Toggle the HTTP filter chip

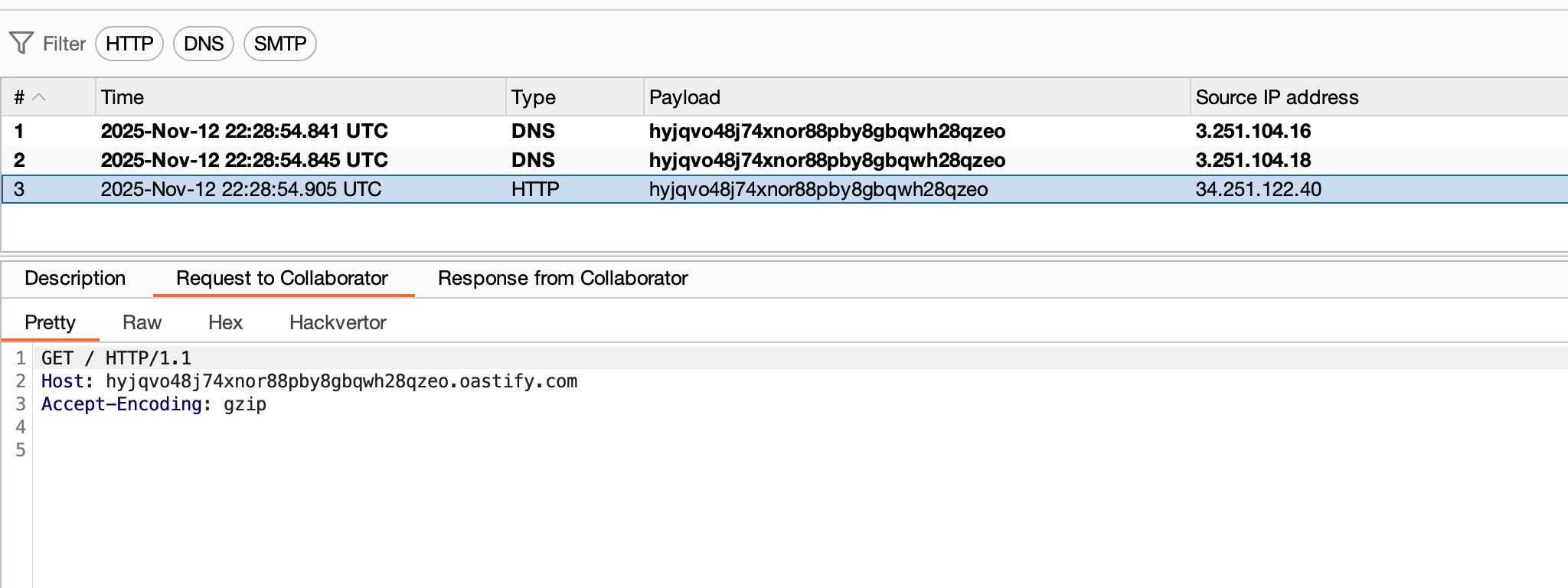(x=129, y=44)
